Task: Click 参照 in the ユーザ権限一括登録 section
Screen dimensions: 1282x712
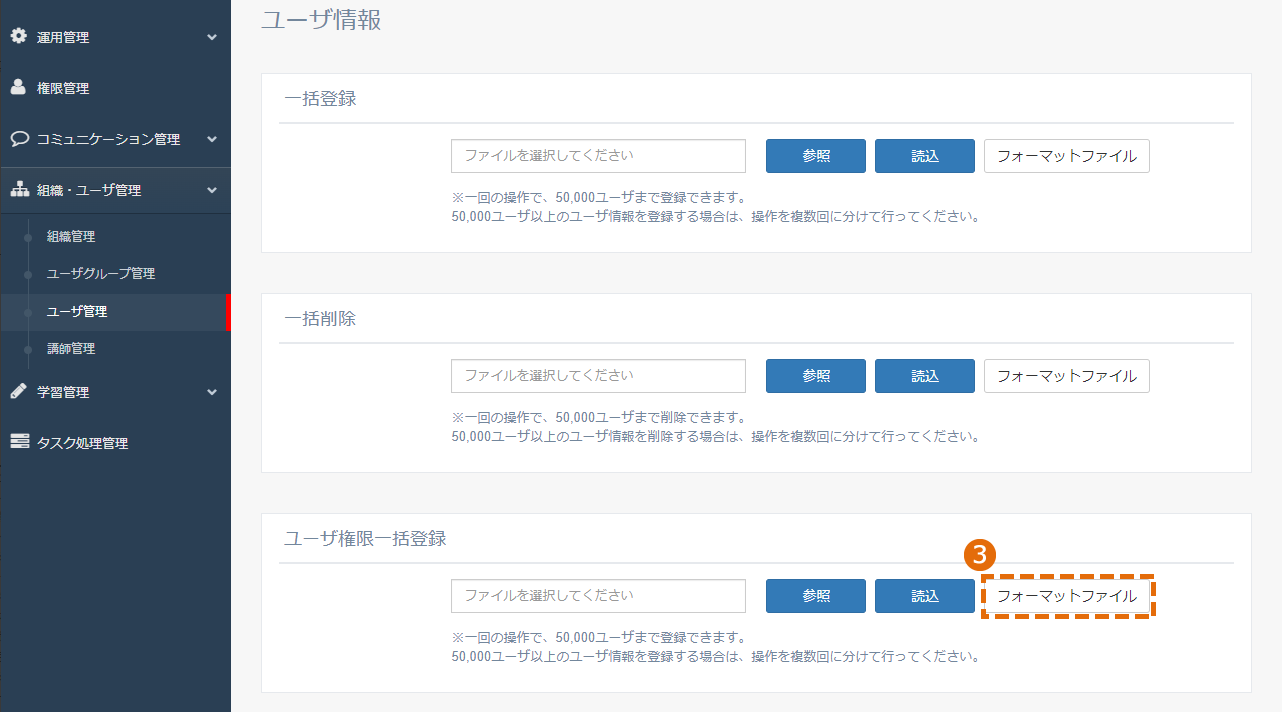Action: 816,596
